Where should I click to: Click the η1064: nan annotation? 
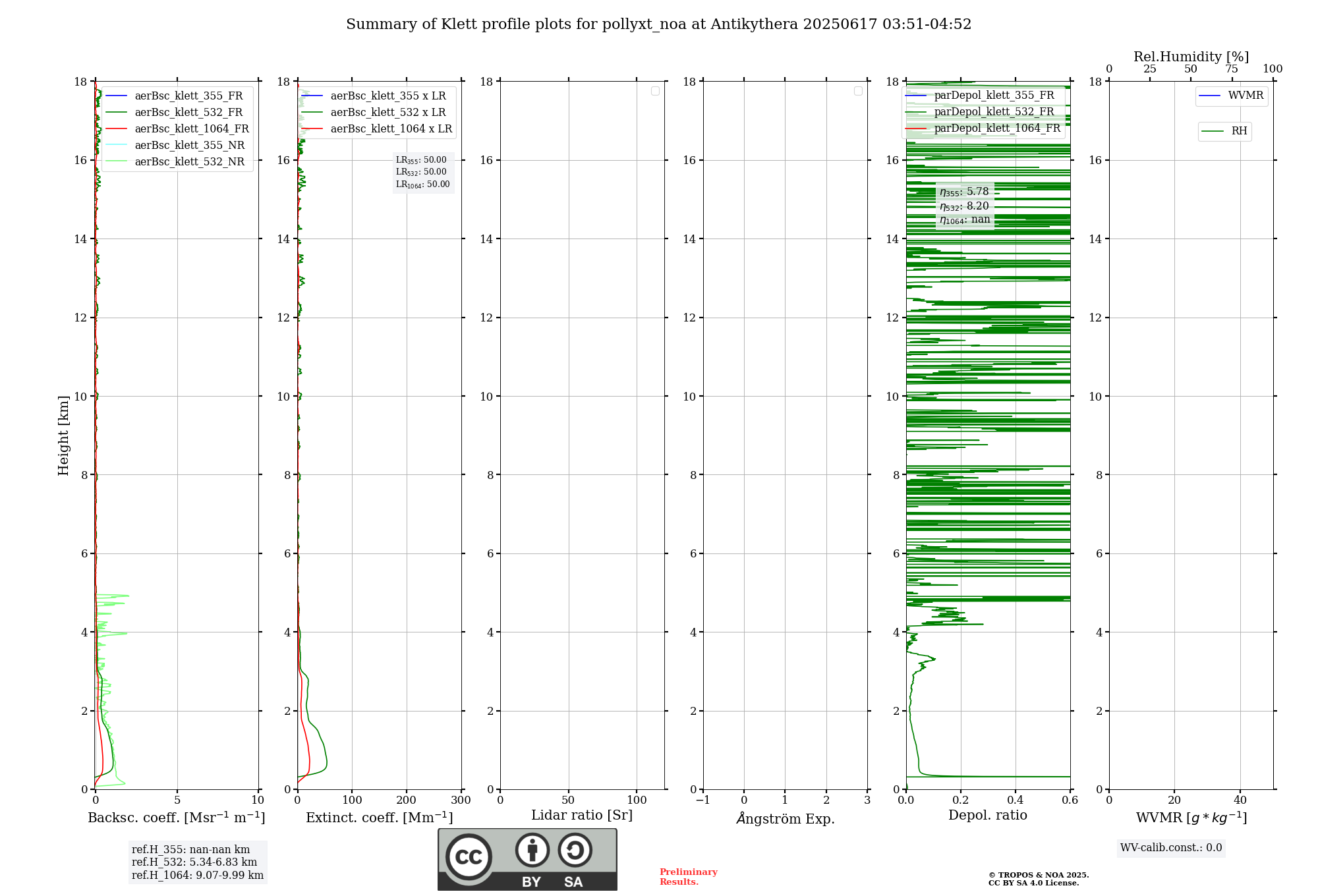click(965, 219)
